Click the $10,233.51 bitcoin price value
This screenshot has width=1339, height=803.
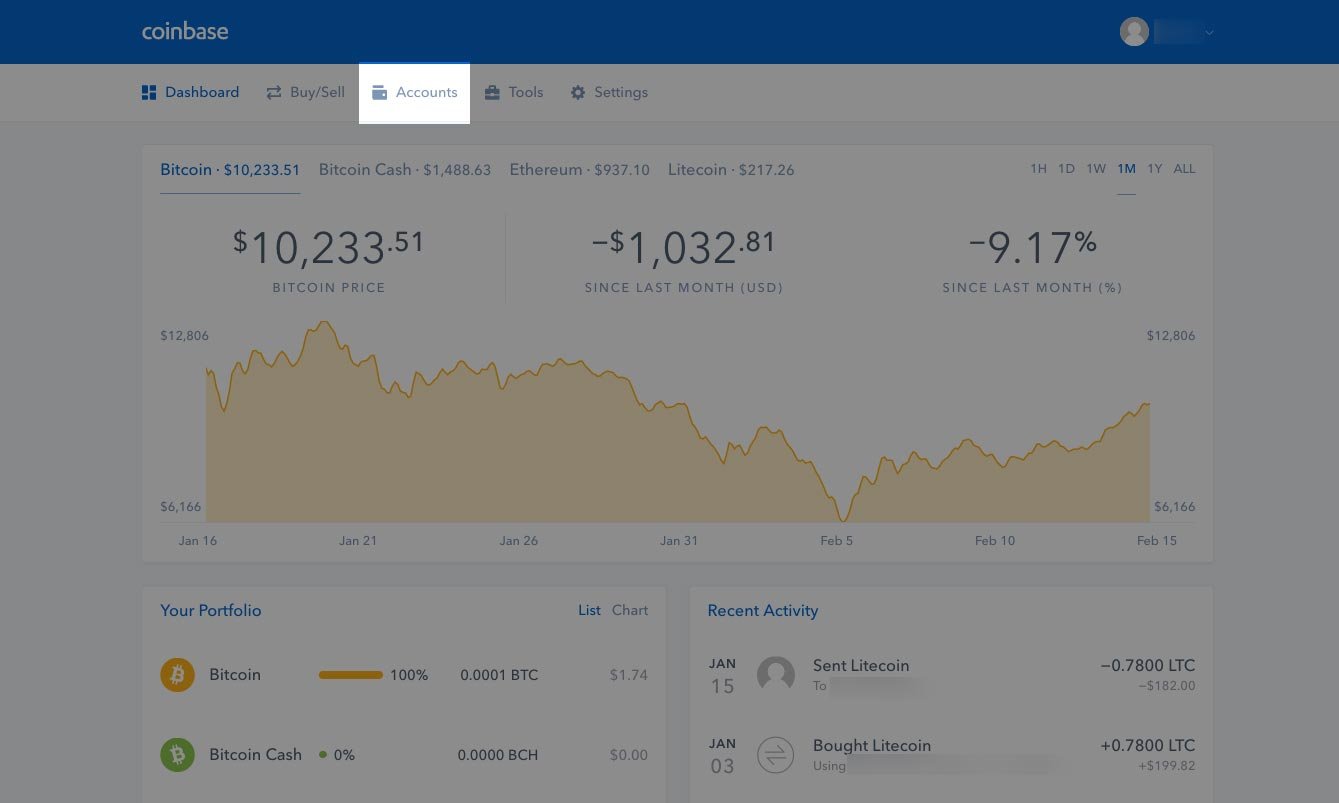point(329,248)
